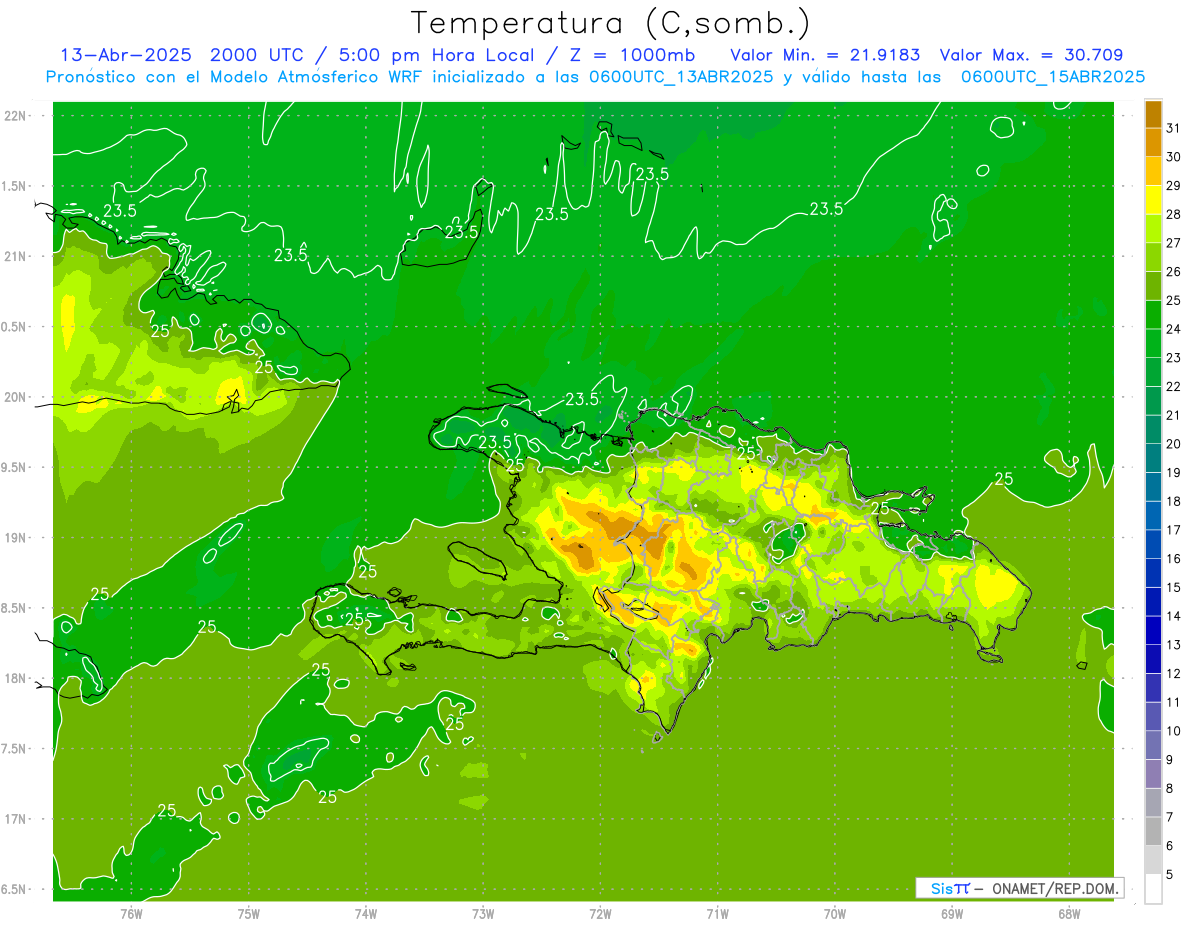This screenshot has width=1200, height=927.
Task: Pick the white legend swatch below 5
Action: (1153, 889)
